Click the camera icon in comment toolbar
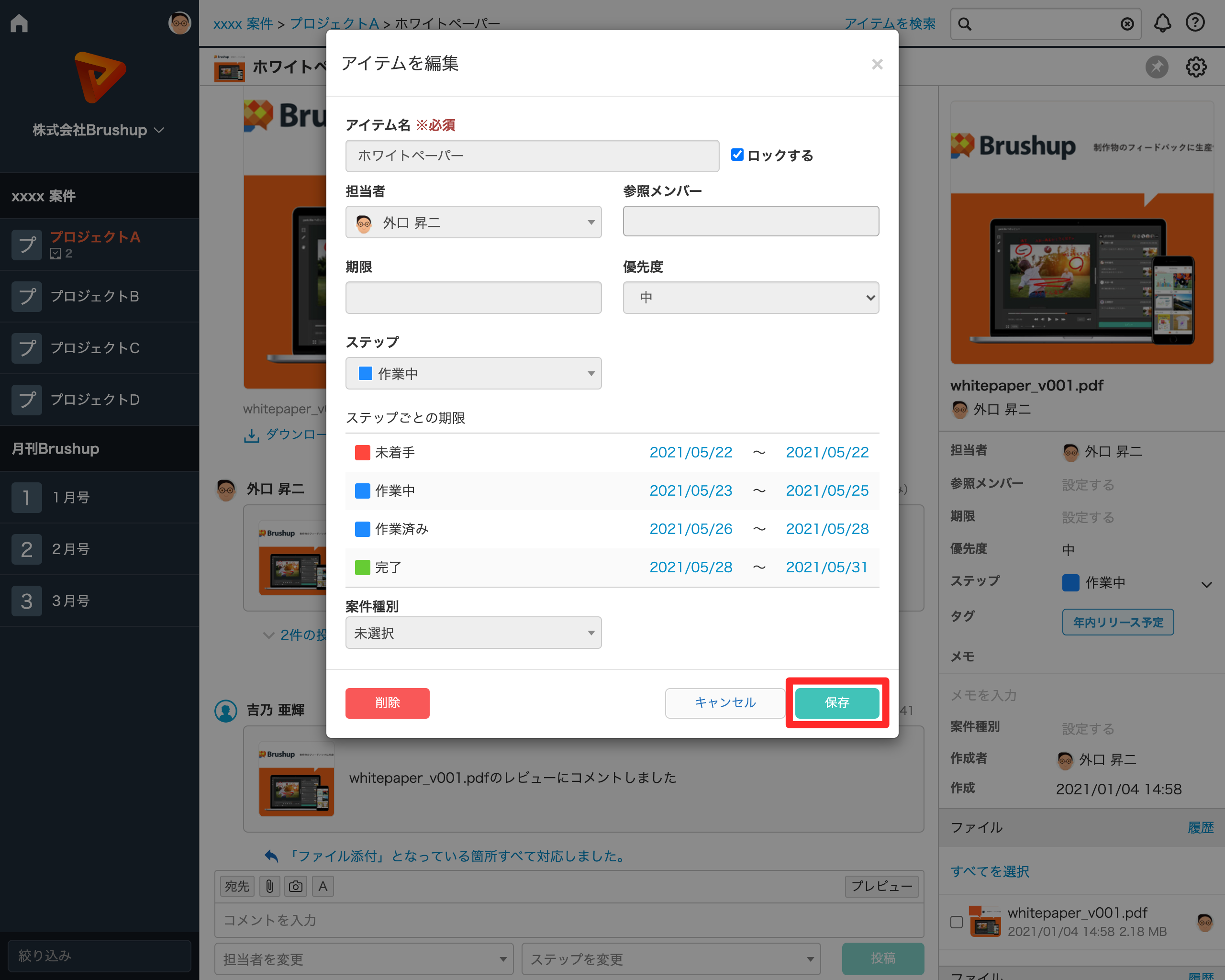This screenshot has width=1225, height=980. [x=295, y=886]
